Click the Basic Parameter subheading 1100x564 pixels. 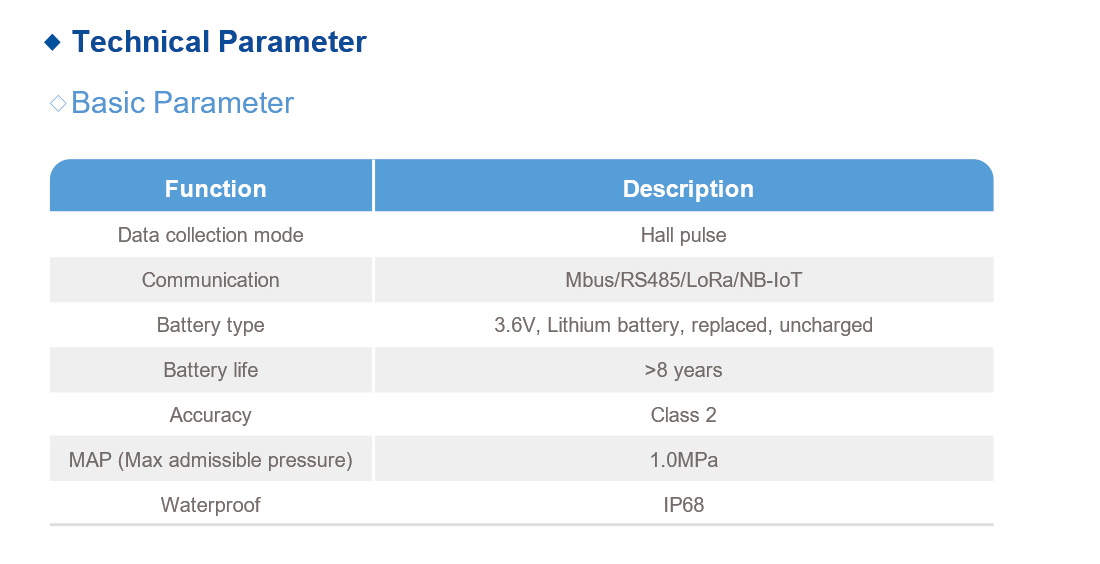pos(182,103)
